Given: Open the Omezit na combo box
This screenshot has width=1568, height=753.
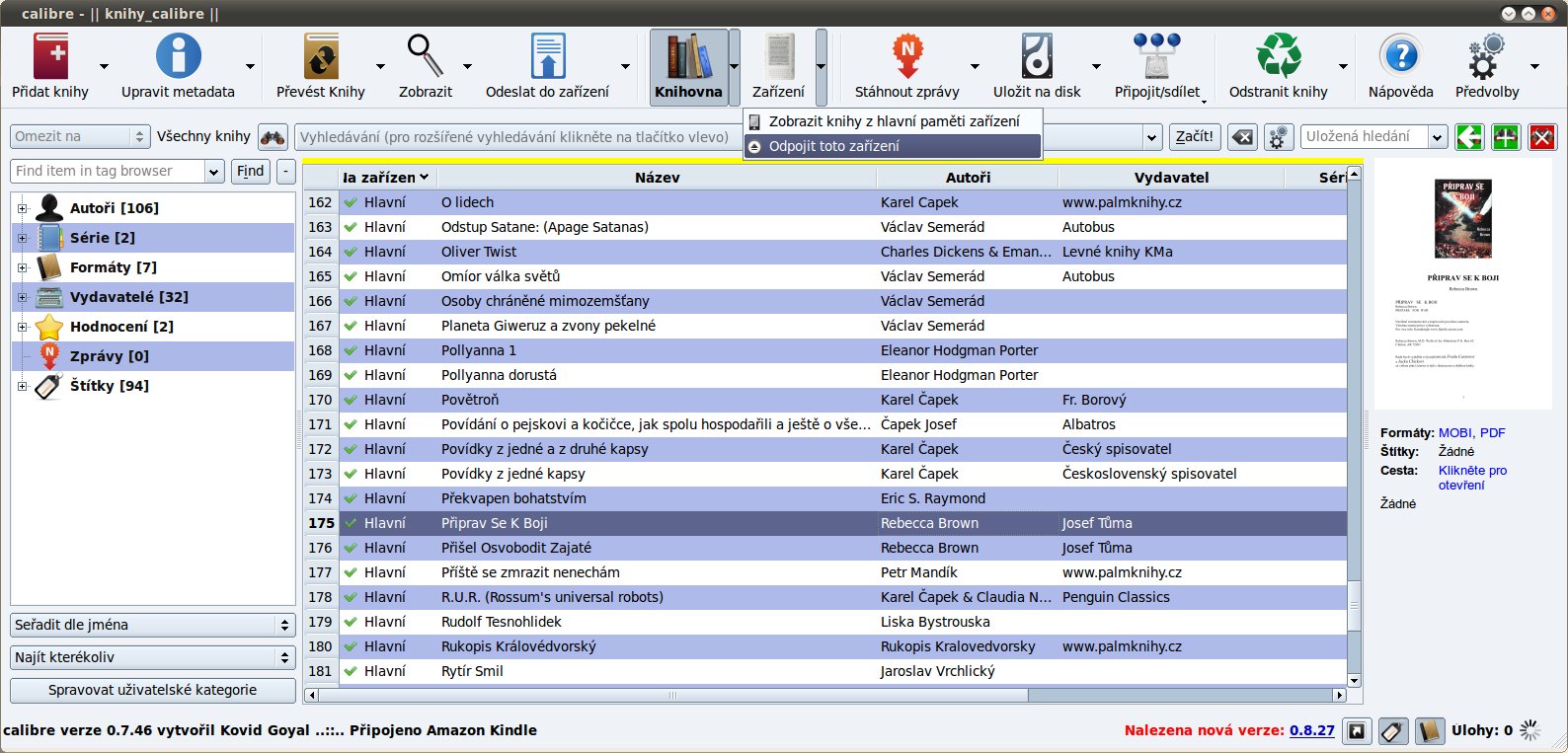Looking at the screenshot, I should tap(79, 136).
